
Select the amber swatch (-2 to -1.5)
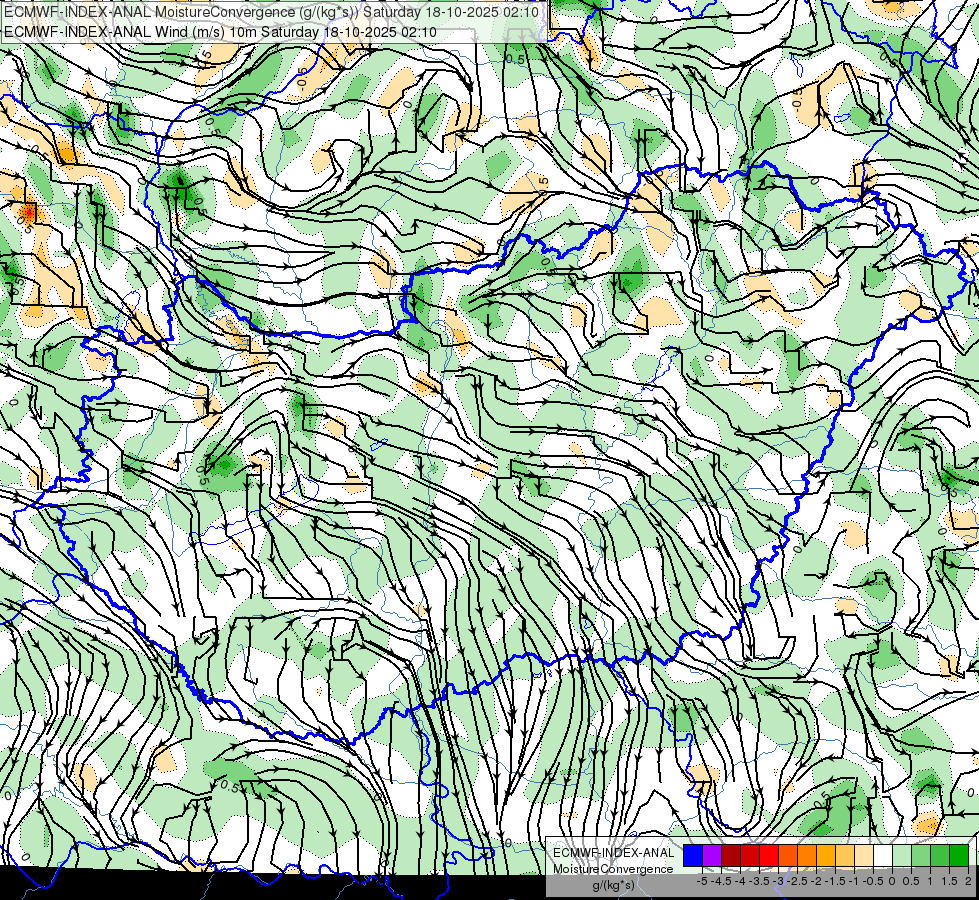point(826,856)
